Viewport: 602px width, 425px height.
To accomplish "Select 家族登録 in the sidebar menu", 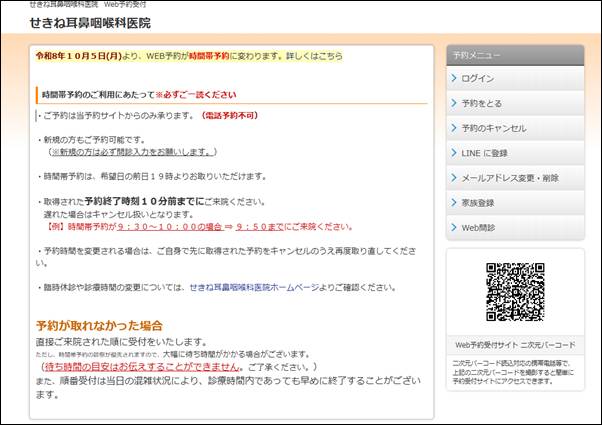I will (x=515, y=203).
